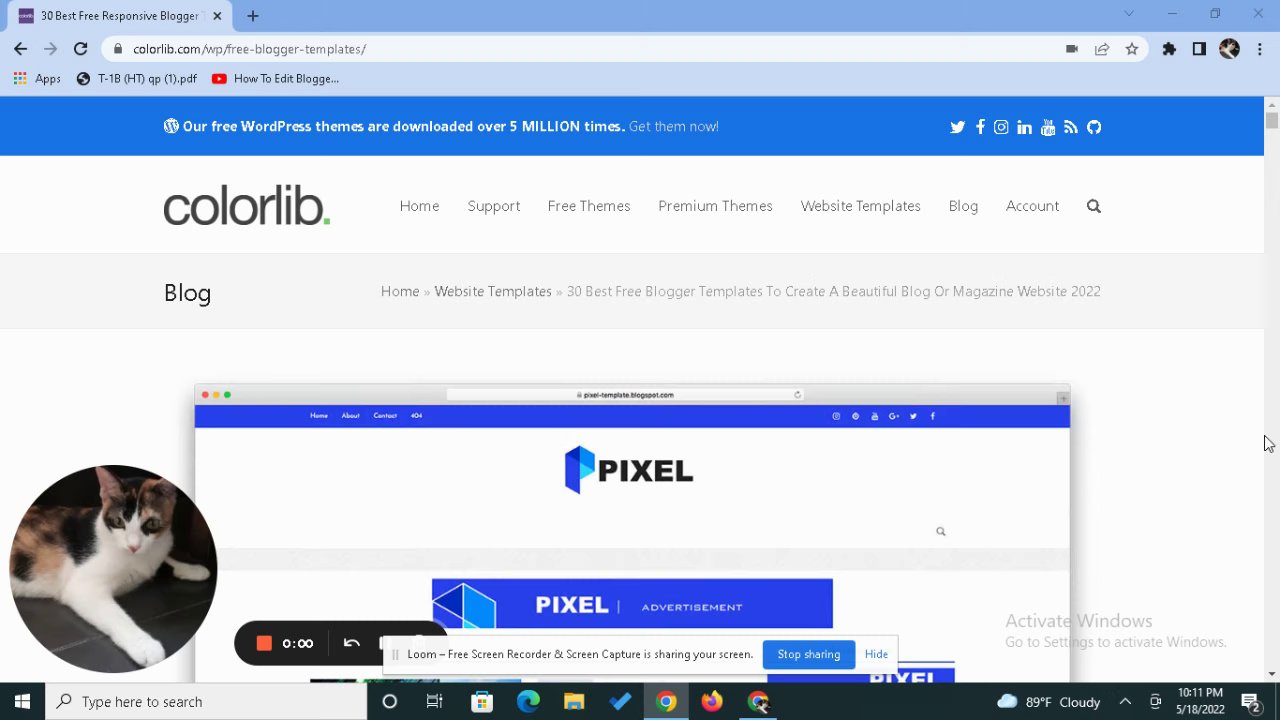Open Colorlib's YouTube channel icon
The height and width of the screenshot is (720, 1280).
1048,127
